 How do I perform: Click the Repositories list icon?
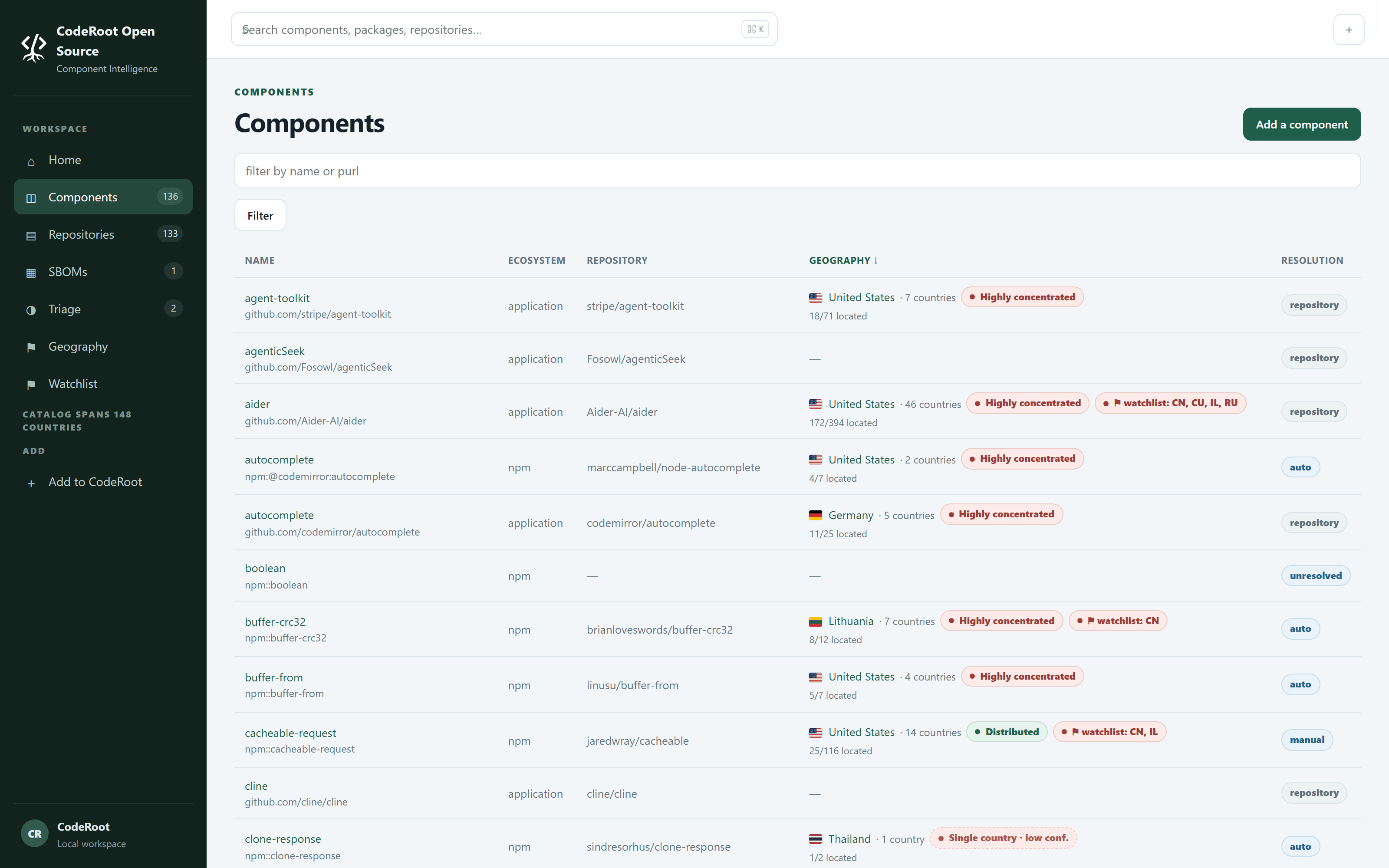tap(31, 235)
